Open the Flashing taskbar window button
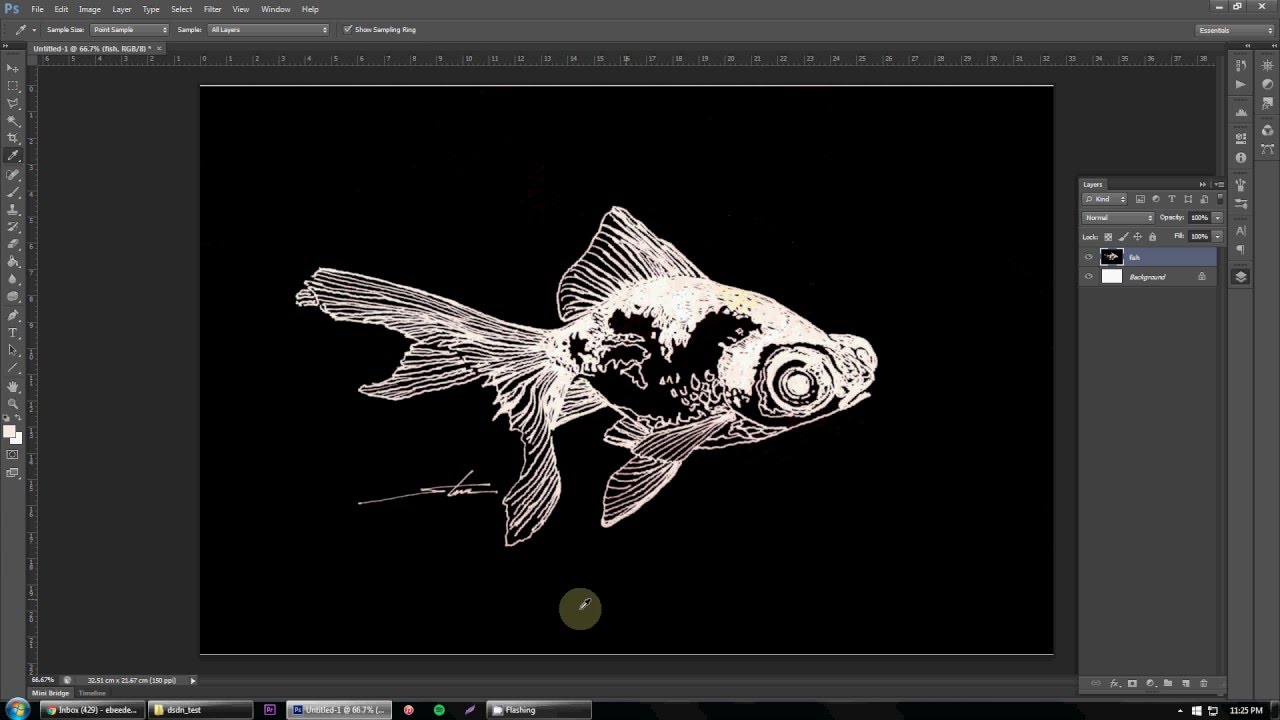Image resolution: width=1280 pixels, height=720 pixels. click(539, 710)
